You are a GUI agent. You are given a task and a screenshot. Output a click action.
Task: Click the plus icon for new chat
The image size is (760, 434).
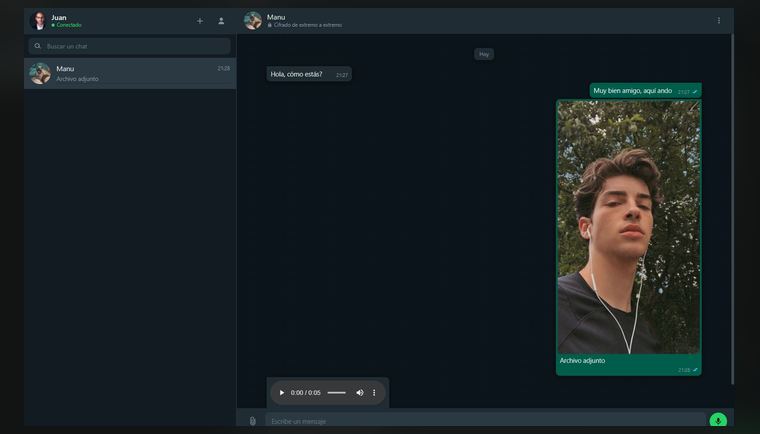tap(200, 21)
